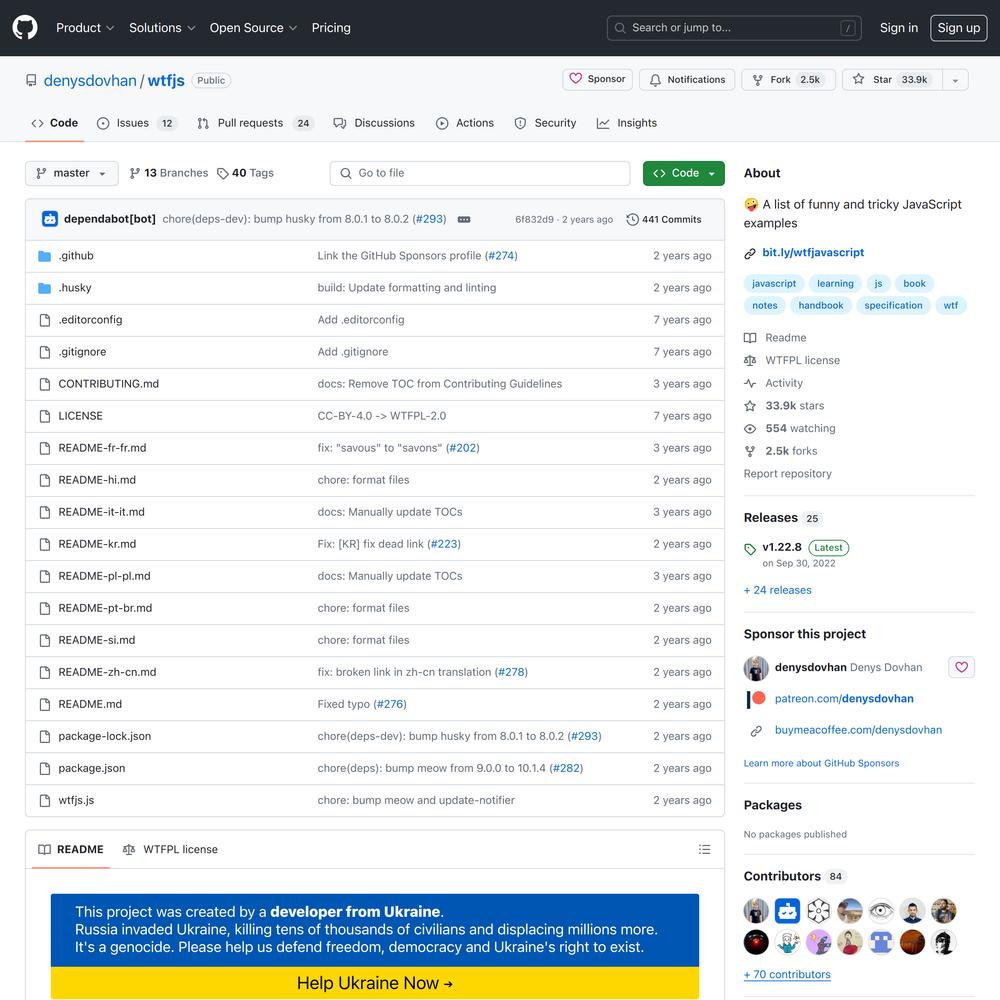1000x1000 pixels.
Task: Open the Solutions menu dropdown
Action: pos(162,28)
